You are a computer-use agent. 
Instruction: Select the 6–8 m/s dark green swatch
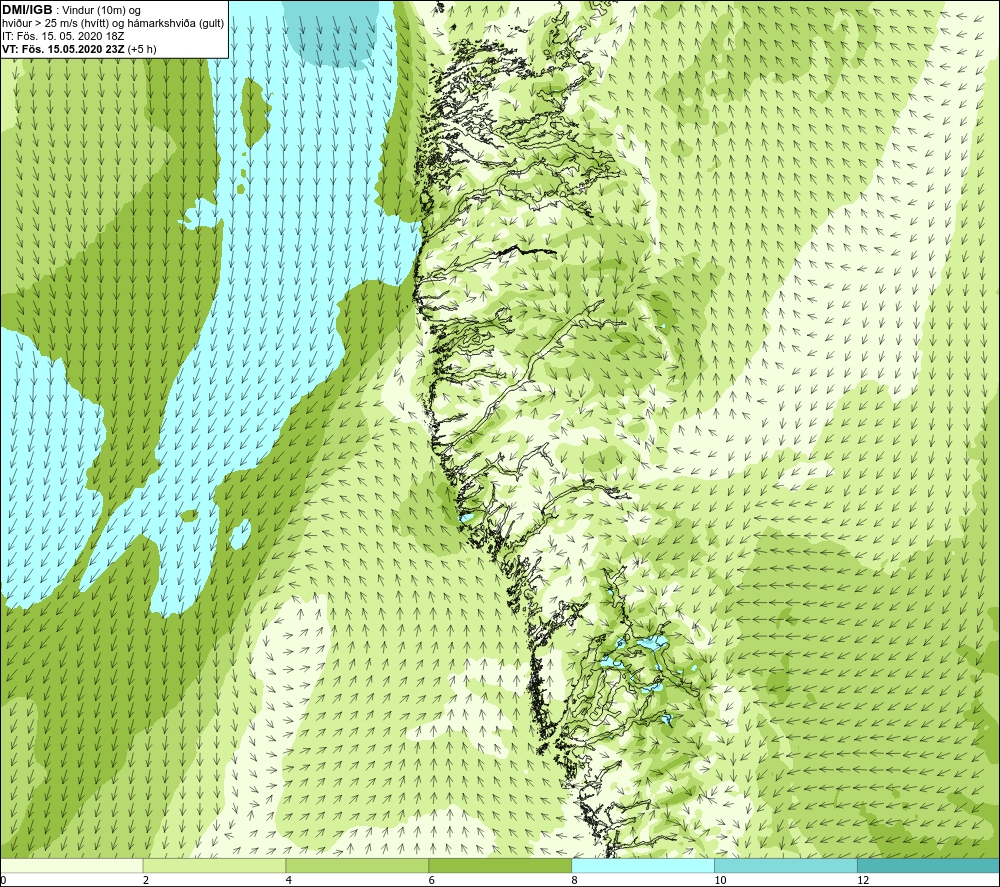point(500,865)
